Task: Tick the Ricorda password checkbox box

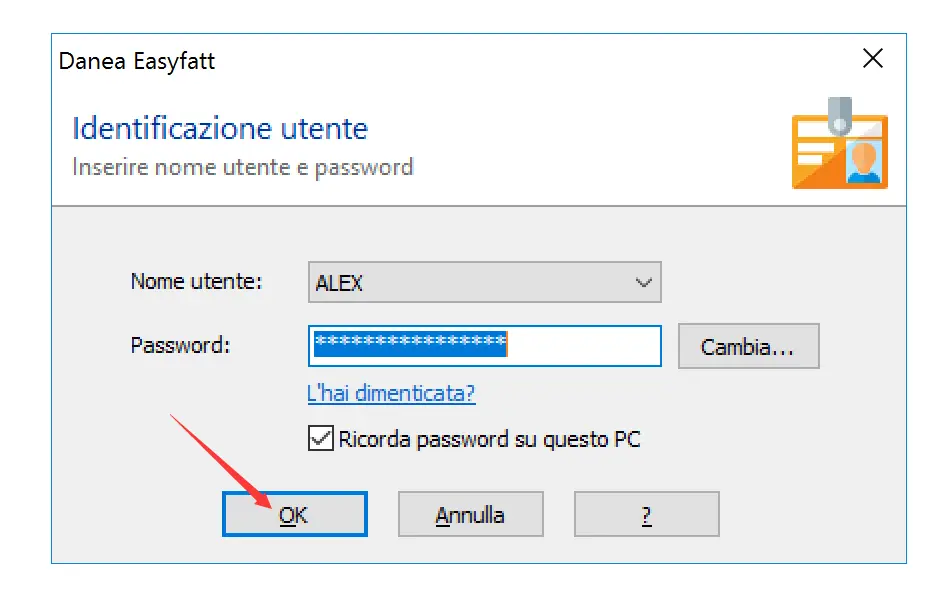Action: pos(321,438)
